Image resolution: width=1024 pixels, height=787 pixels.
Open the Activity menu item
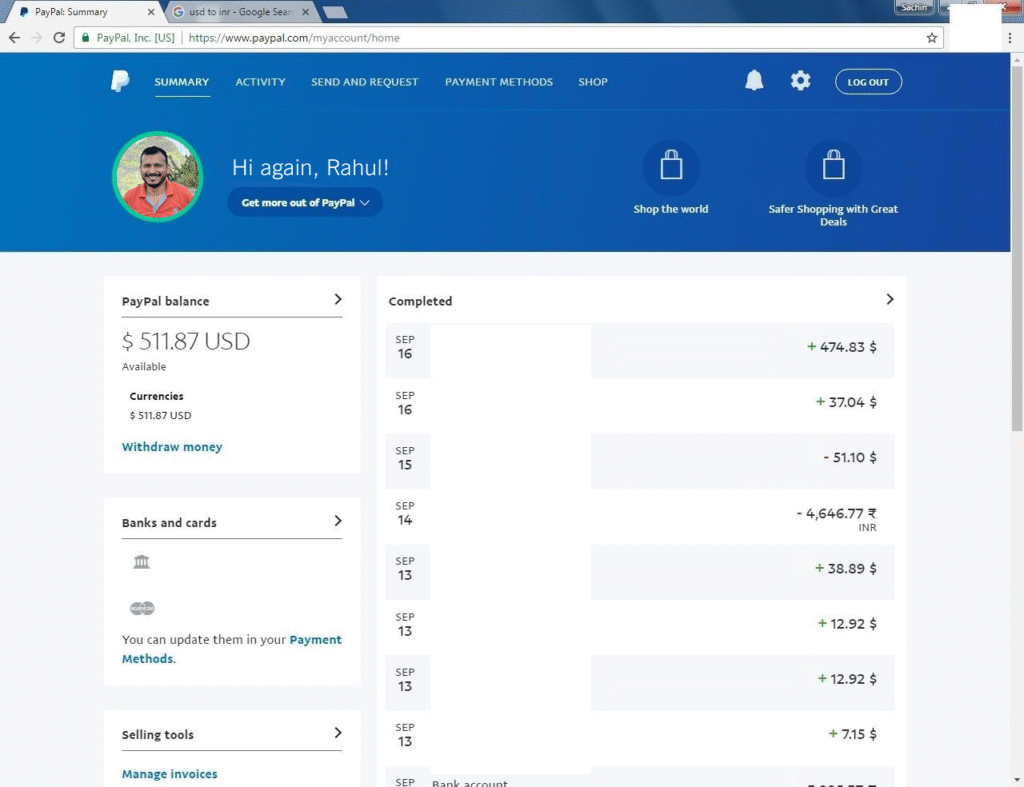(x=260, y=82)
